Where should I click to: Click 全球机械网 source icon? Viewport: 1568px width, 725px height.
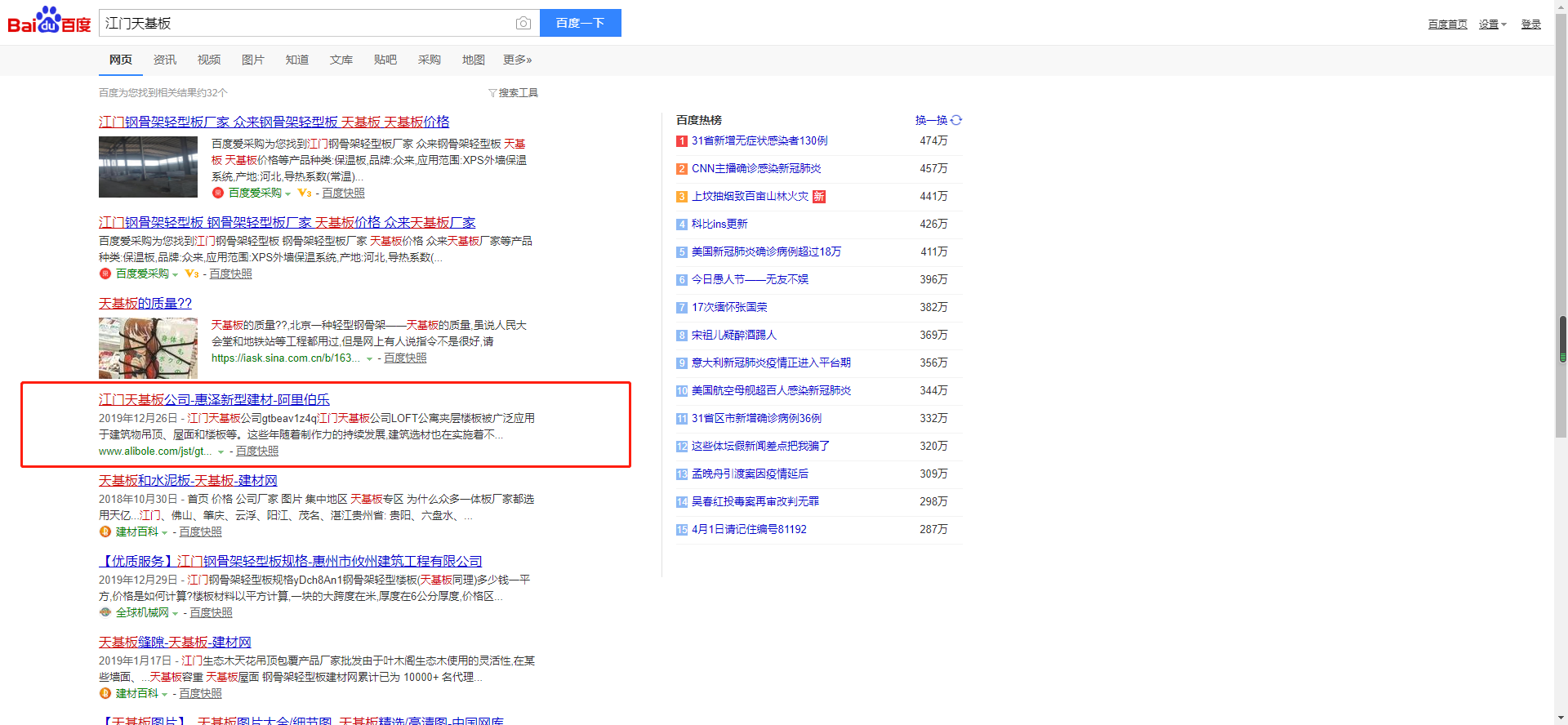[105, 612]
